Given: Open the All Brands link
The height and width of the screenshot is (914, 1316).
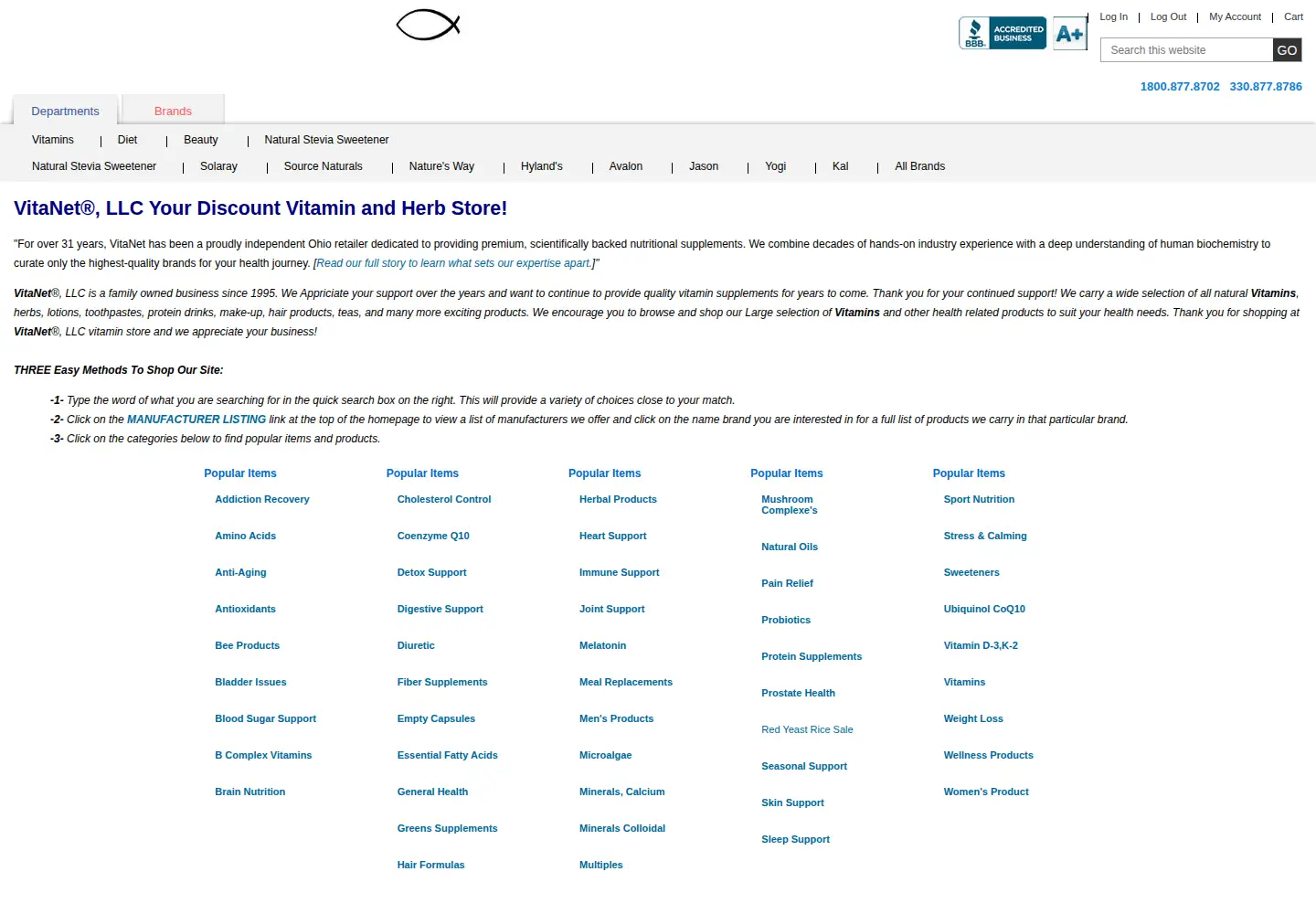Looking at the screenshot, I should [919, 166].
